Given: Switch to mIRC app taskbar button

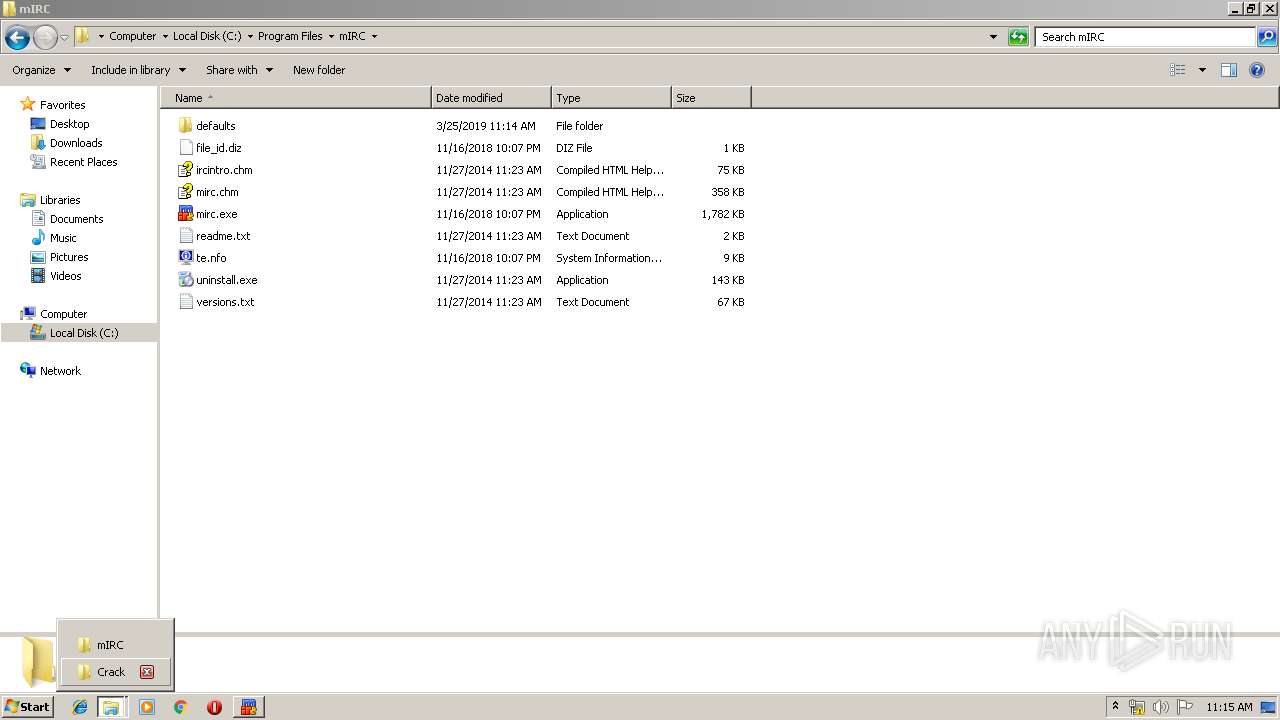Looking at the screenshot, I should click(248, 707).
